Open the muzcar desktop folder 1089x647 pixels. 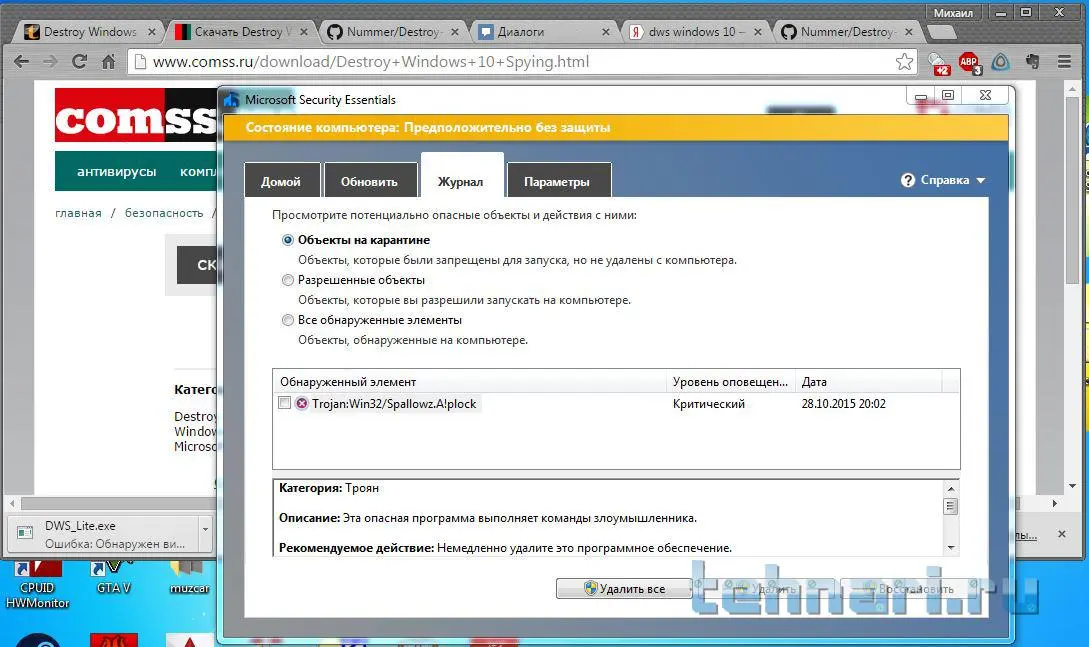pos(189,578)
